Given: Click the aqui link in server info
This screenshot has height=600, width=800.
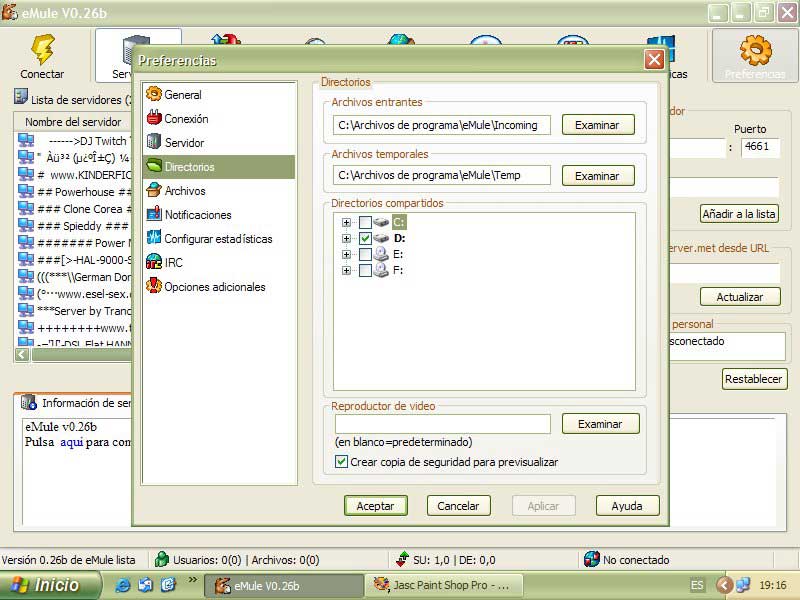Looking at the screenshot, I should pos(71,442).
